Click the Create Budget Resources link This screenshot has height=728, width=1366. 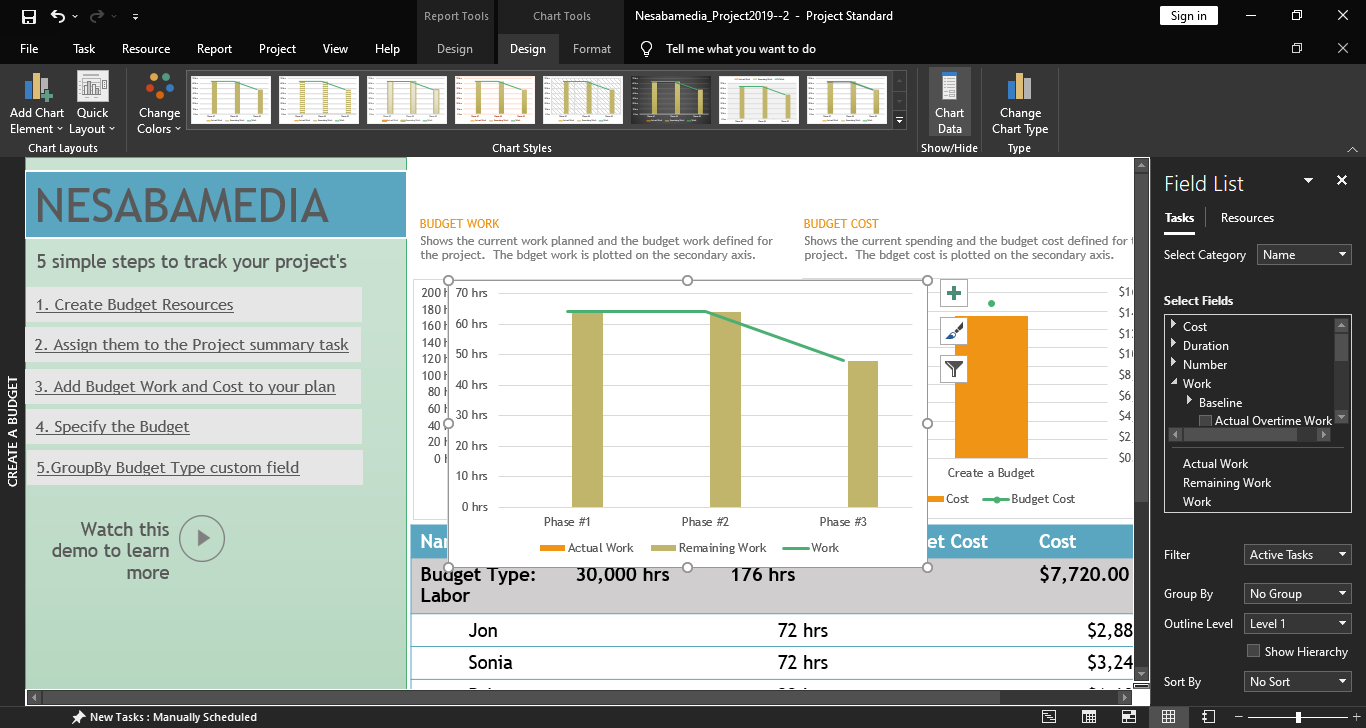(x=134, y=305)
